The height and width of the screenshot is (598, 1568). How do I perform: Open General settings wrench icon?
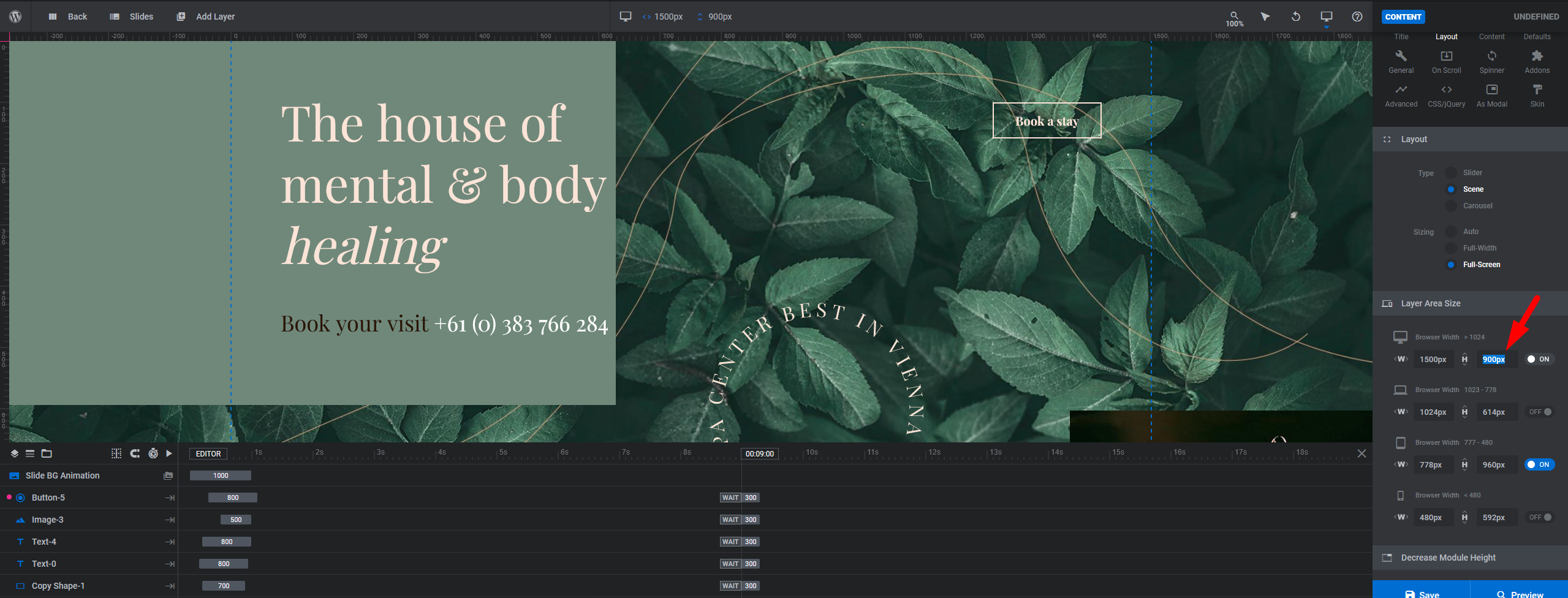(1401, 62)
